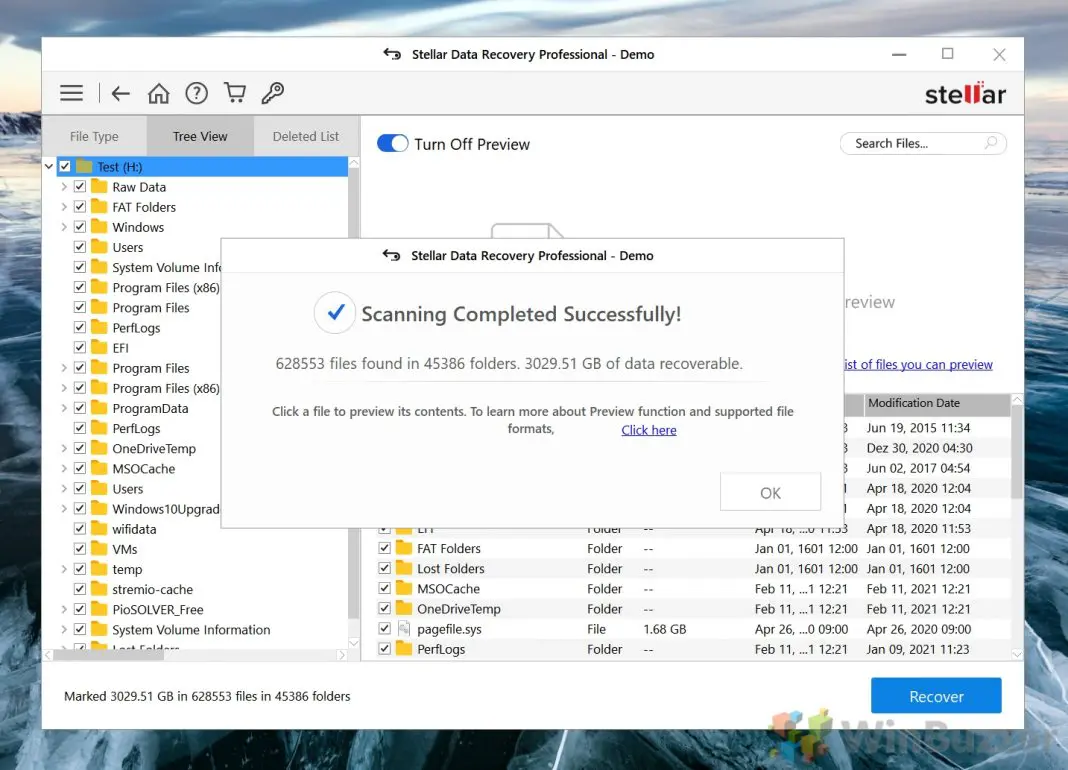The width and height of the screenshot is (1068, 770).
Task: Click the FAT Folders folder icon in tree
Action: (x=99, y=206)
